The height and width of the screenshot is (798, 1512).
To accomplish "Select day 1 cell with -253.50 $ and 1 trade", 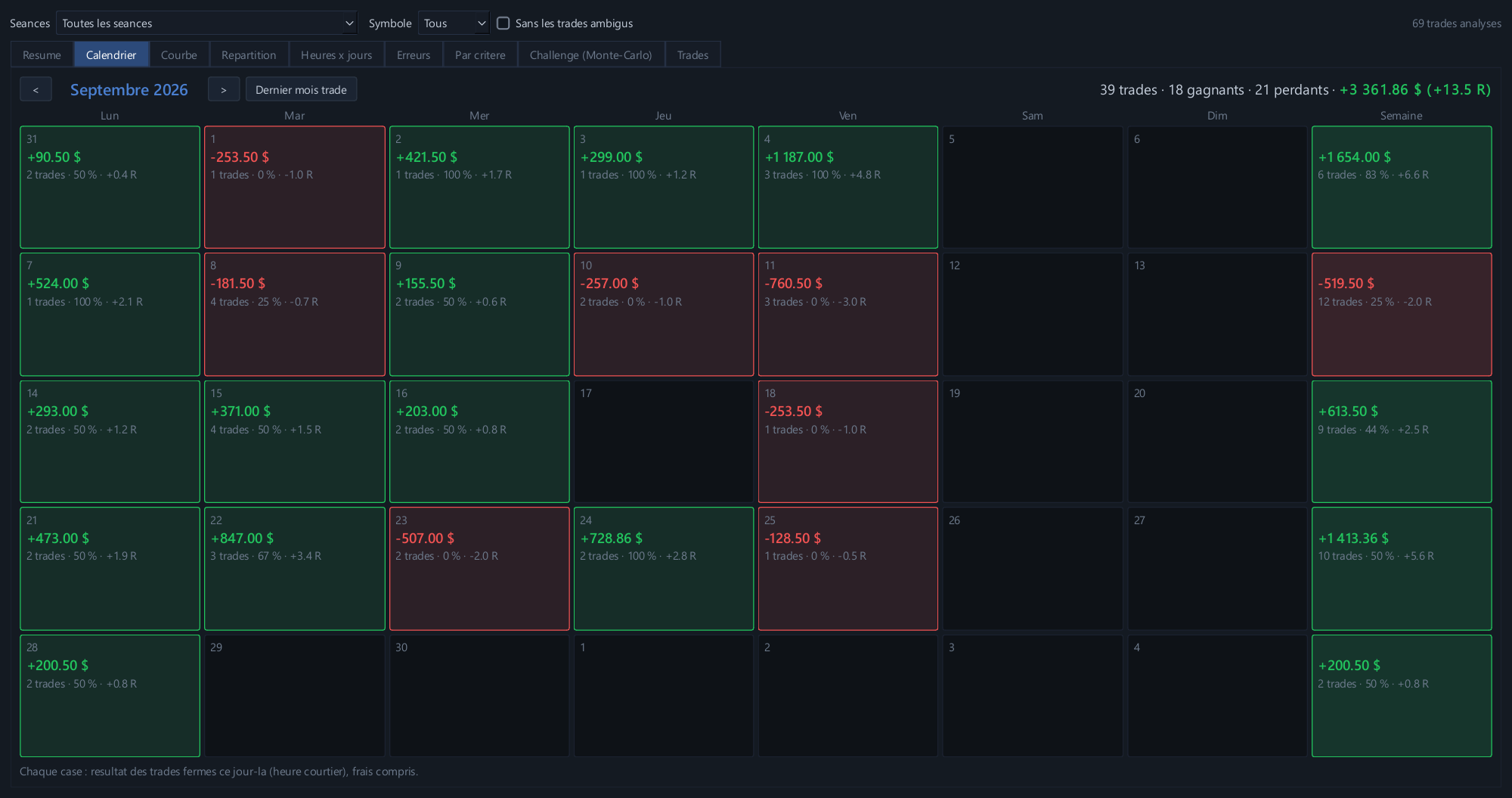I will pos(295,187).
